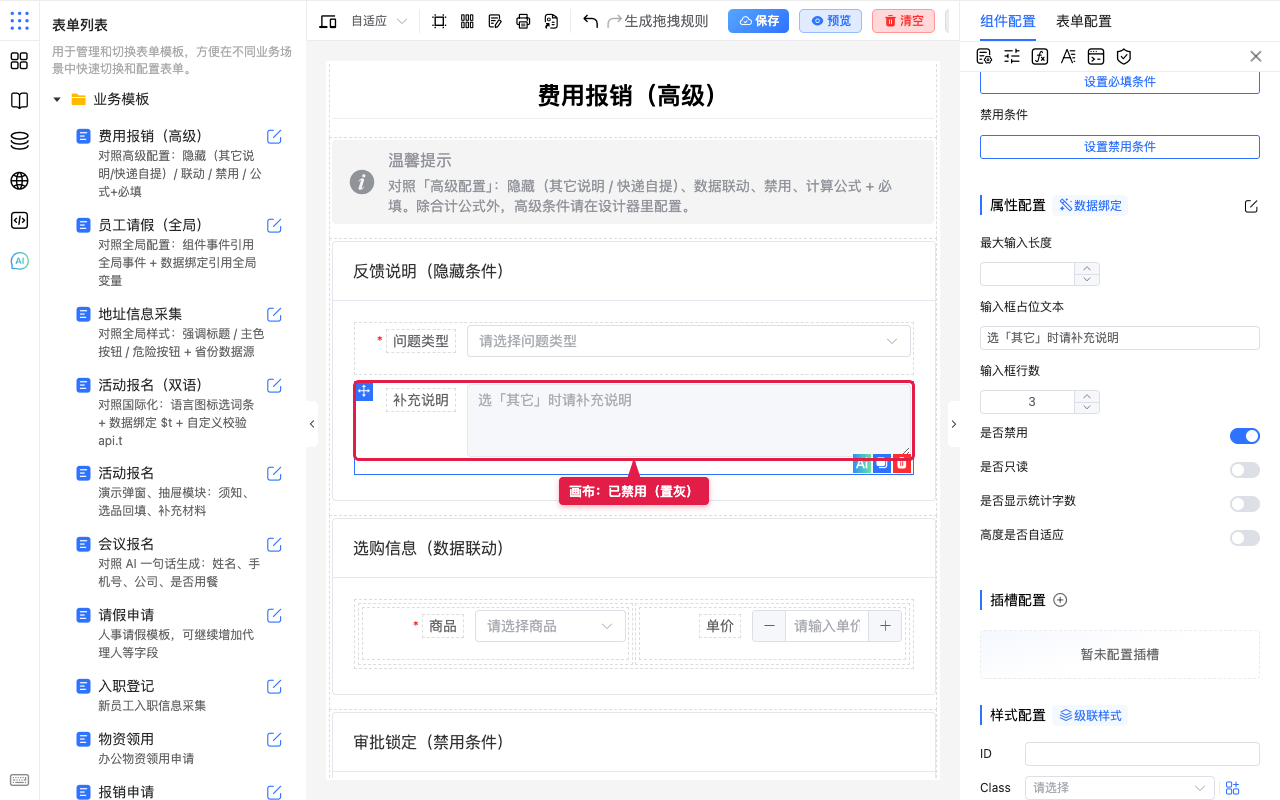Screen dimensions: 1280x800
Task: Click the red 清空 button
Action: [903, 21]
